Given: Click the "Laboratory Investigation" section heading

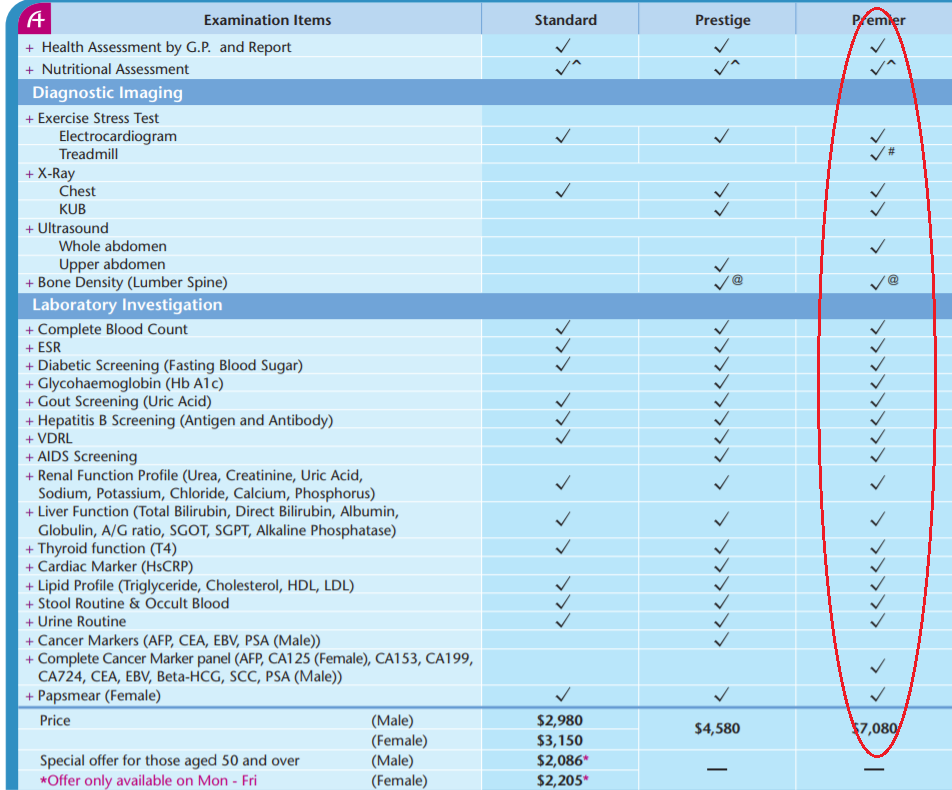Looking at the screenshot, I should [127, 305].
